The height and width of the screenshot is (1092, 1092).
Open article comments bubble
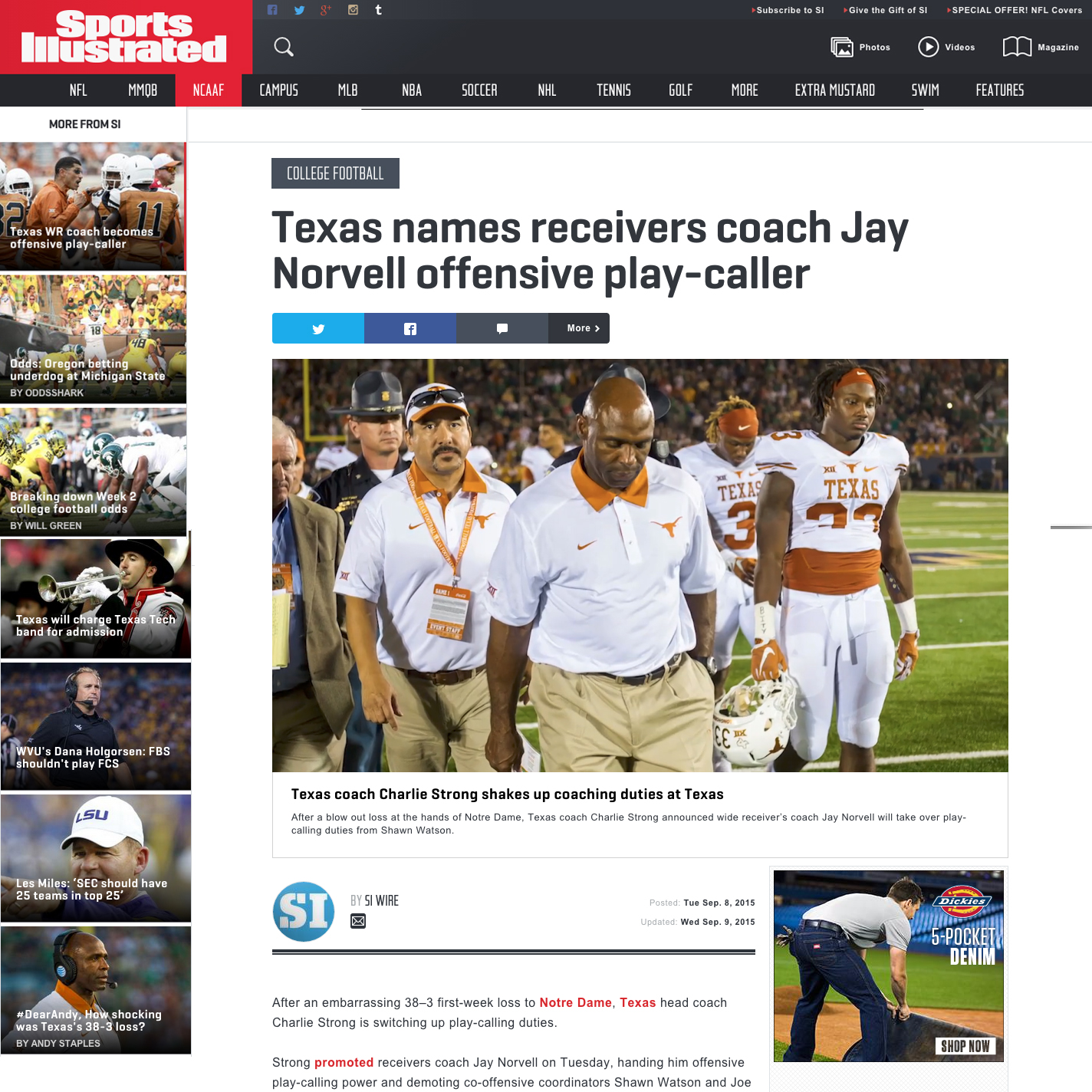(502, 328)
